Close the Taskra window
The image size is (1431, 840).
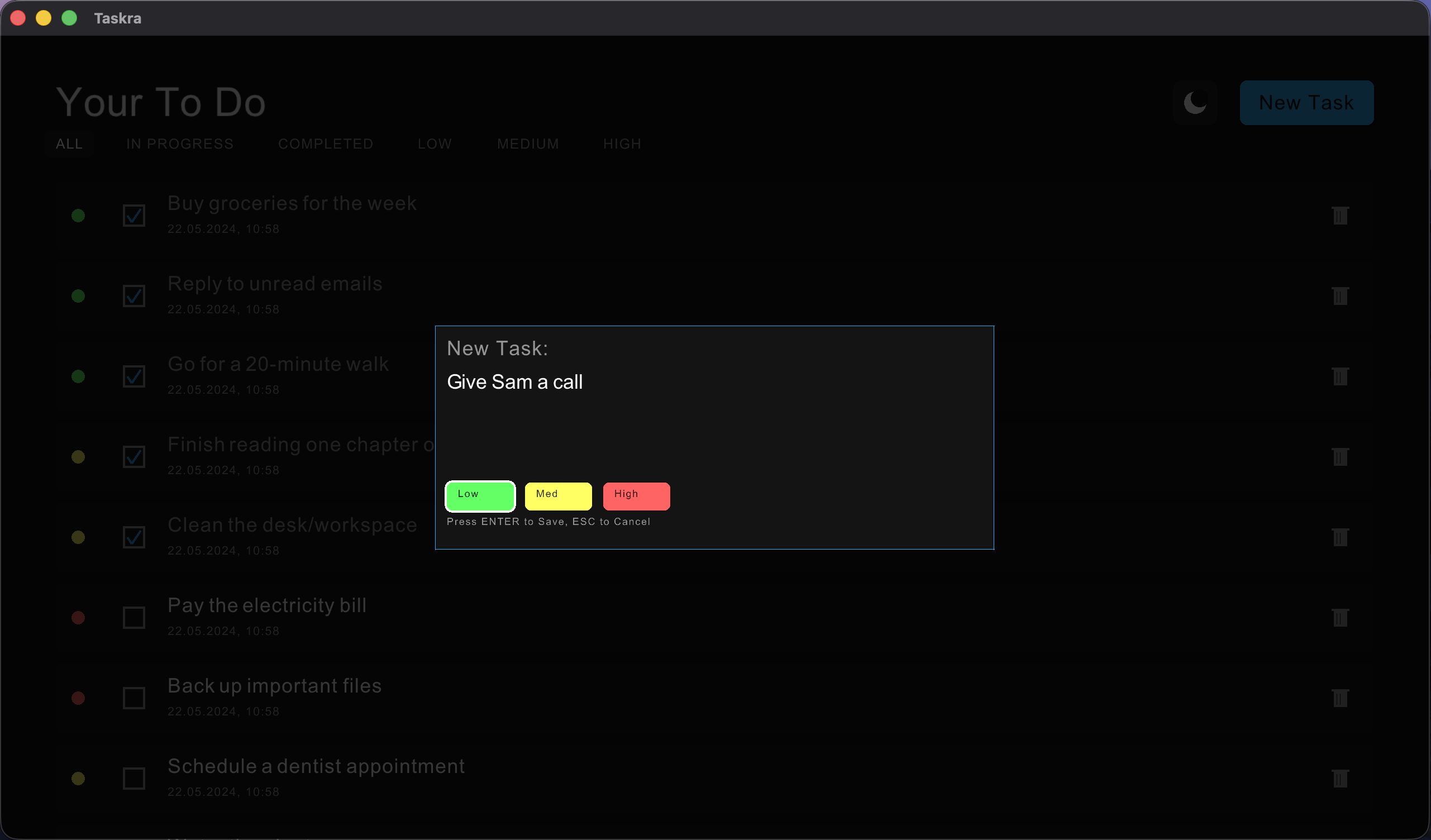pos(18,18)
